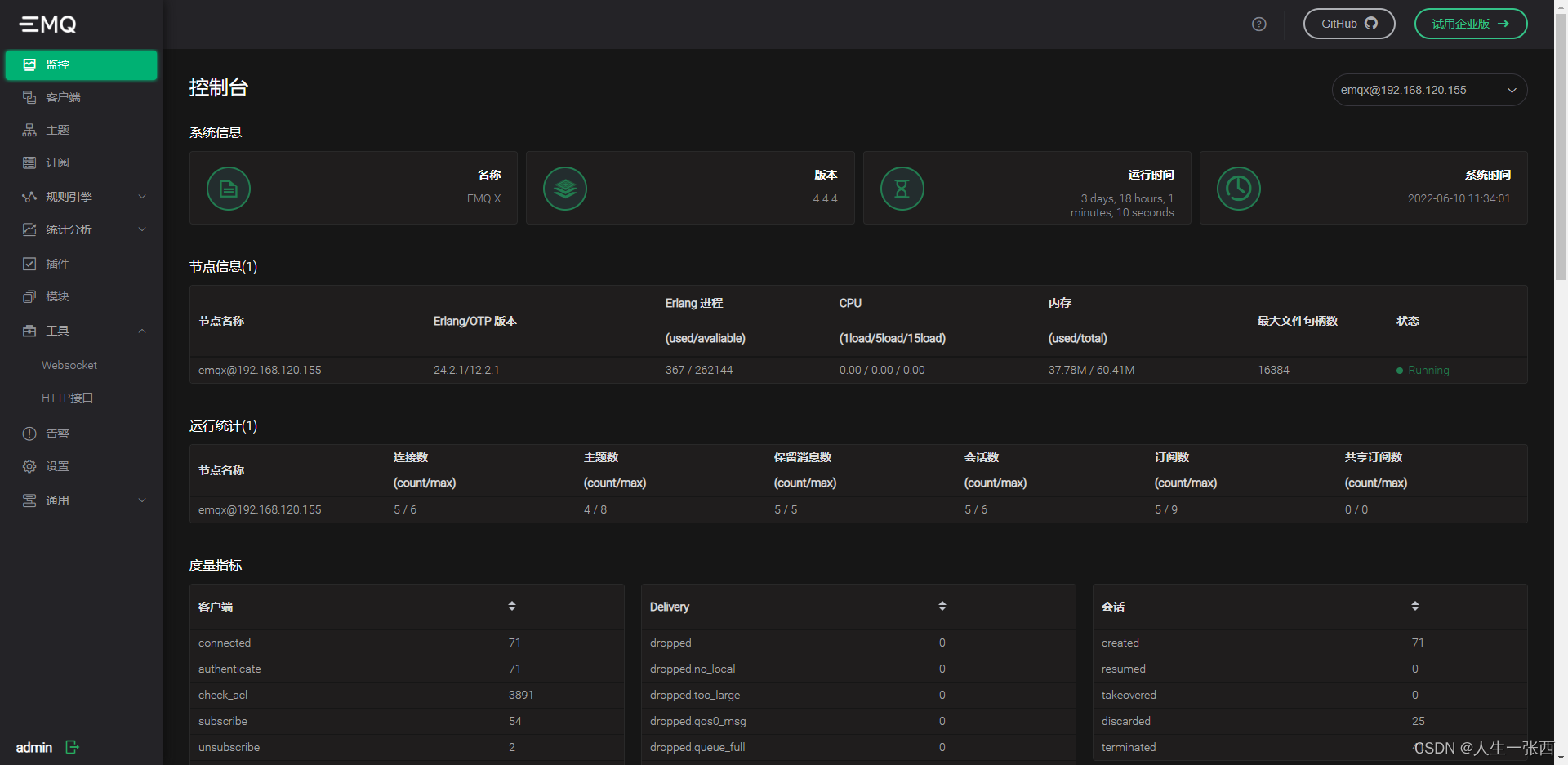Open the 模块 sidebar item
The image size is (1568, 765).
point(81,296)
